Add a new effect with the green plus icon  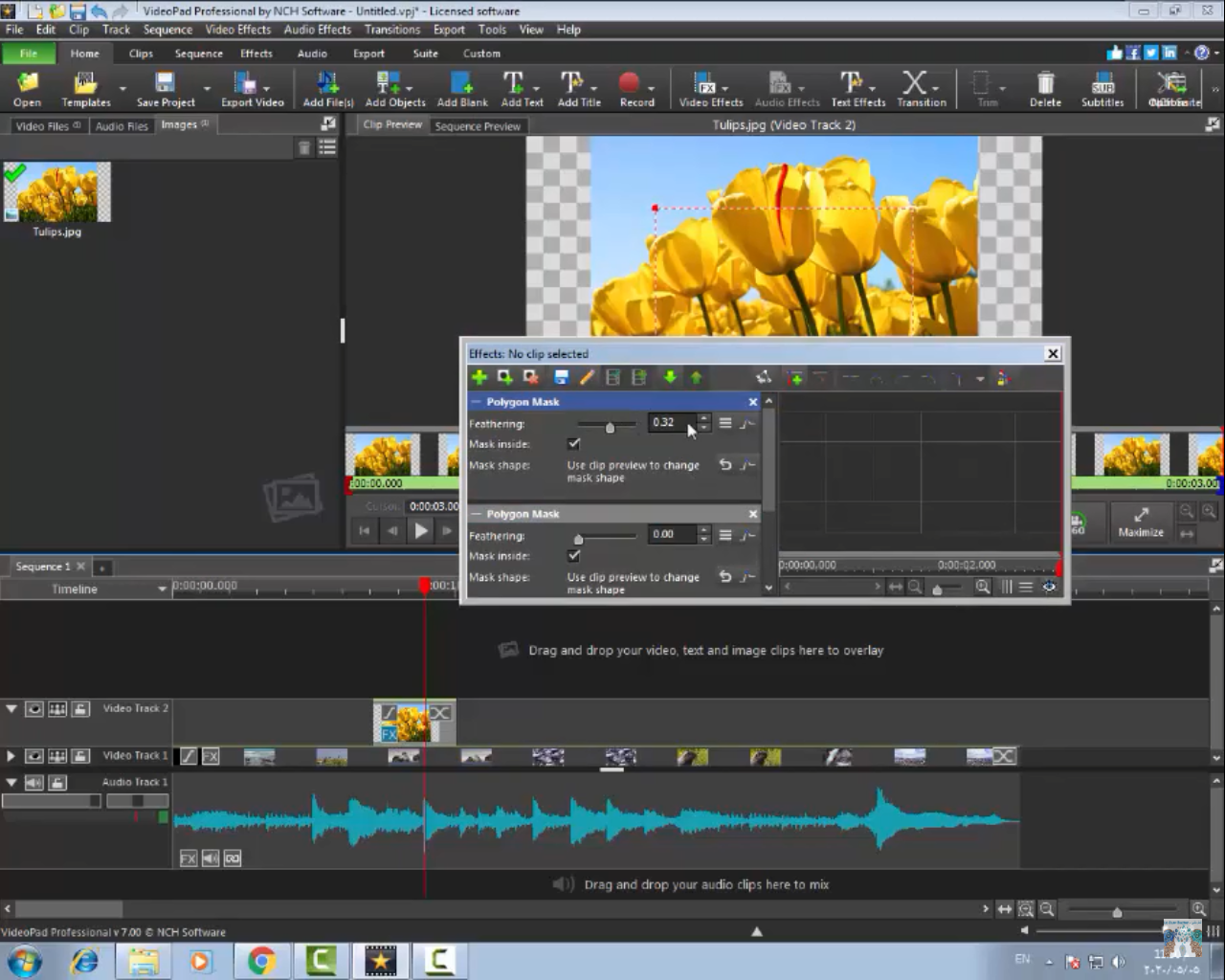tap(479, 377)
